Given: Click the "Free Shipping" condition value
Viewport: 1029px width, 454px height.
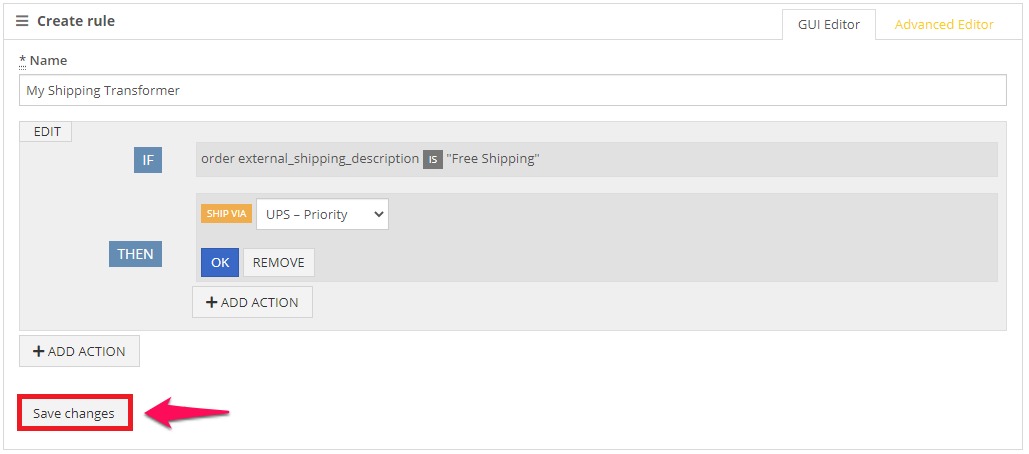Looking at the screenshot, I should 493,159.
